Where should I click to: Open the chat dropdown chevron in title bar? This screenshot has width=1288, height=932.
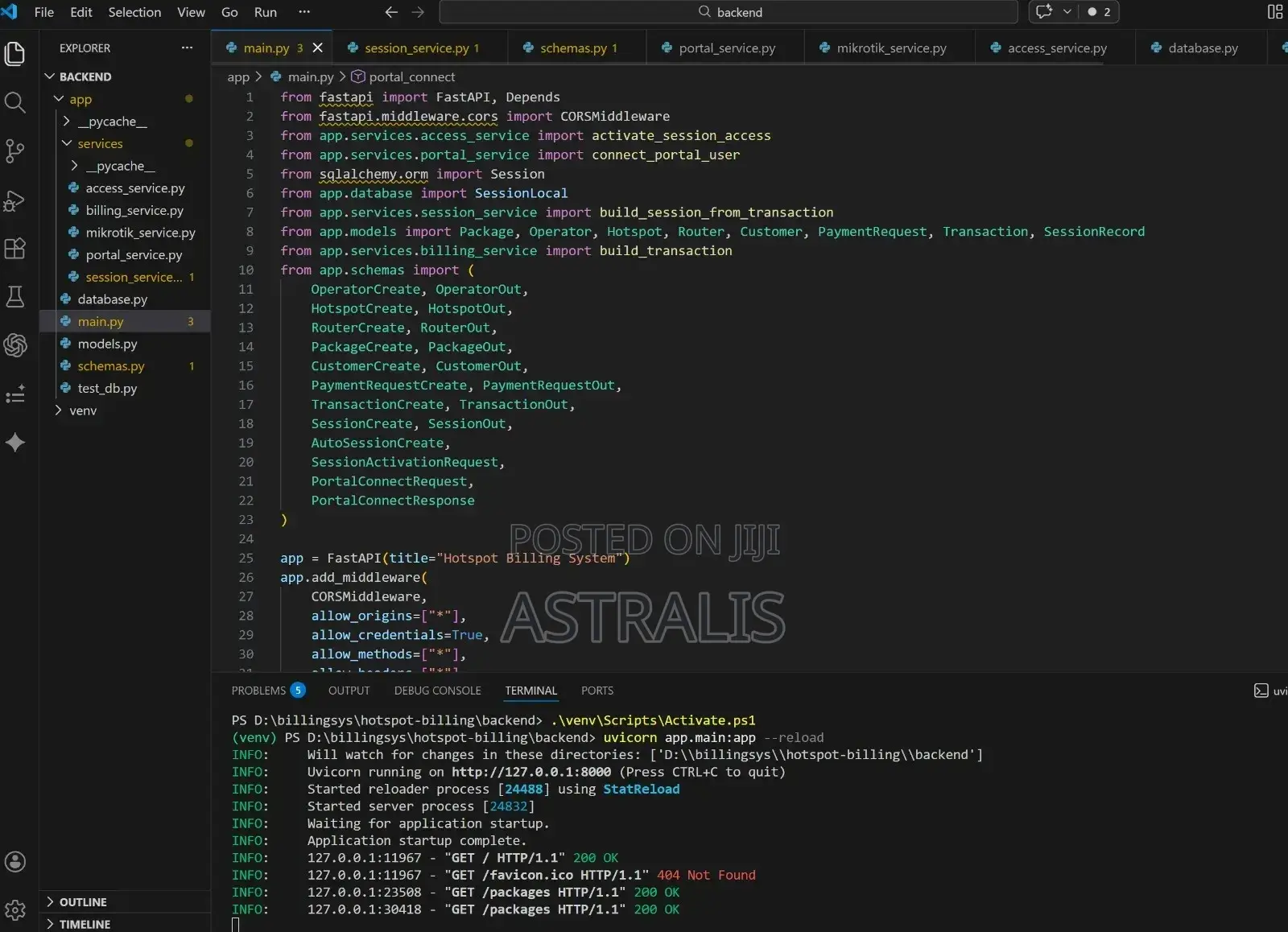click(x=1067, y=12)
